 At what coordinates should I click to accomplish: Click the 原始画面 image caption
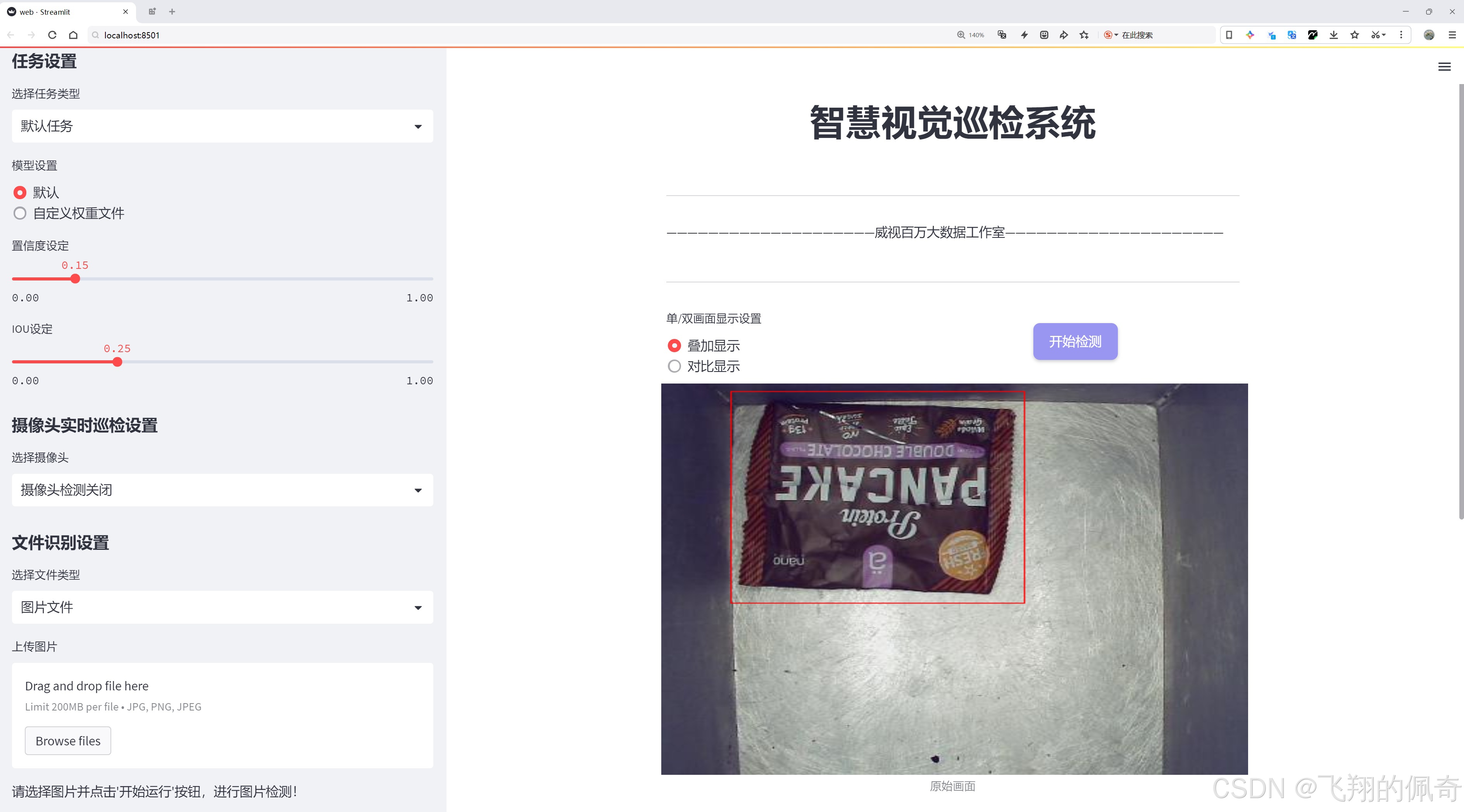[952, 786]
